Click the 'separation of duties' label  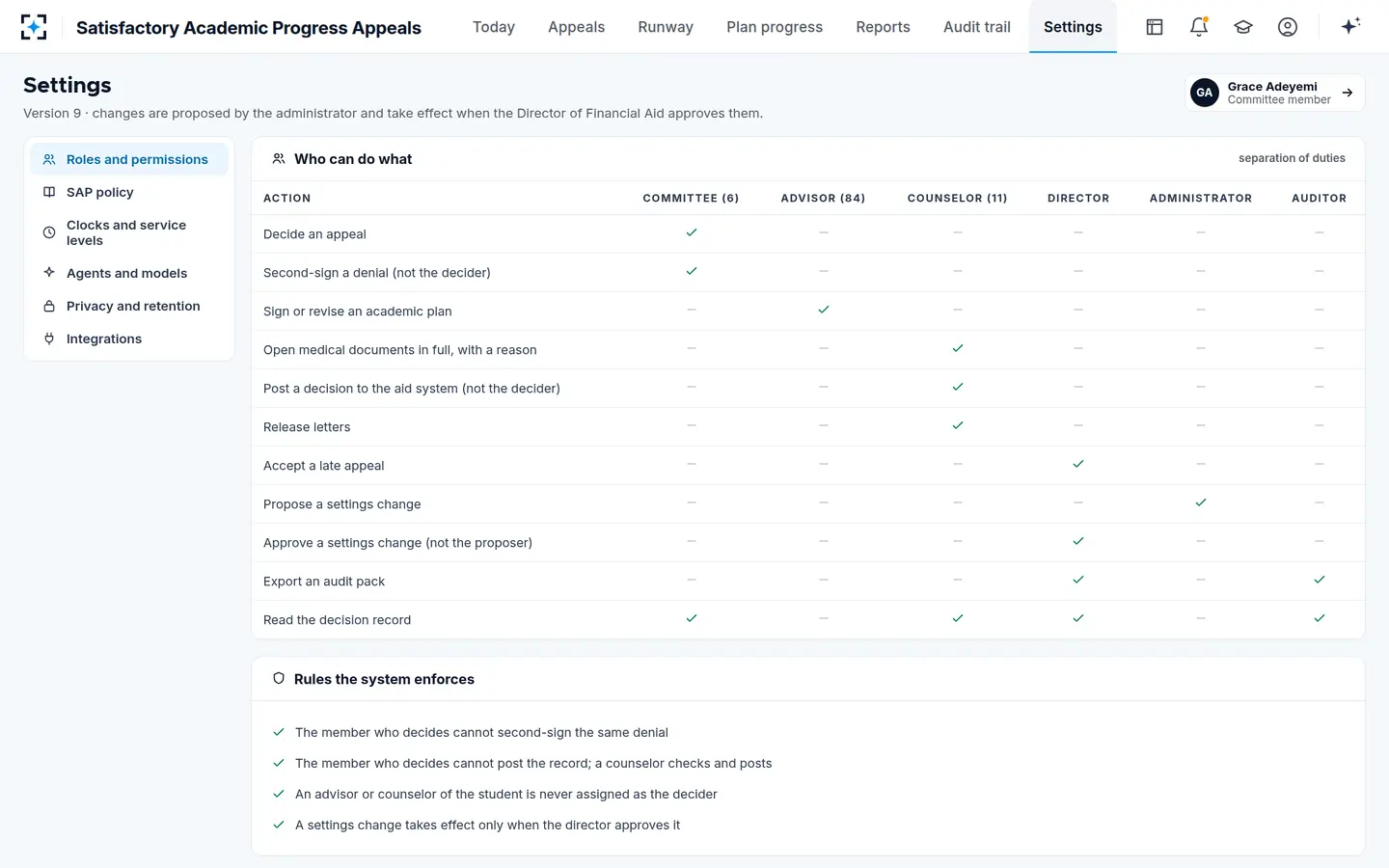point(1292,158)
